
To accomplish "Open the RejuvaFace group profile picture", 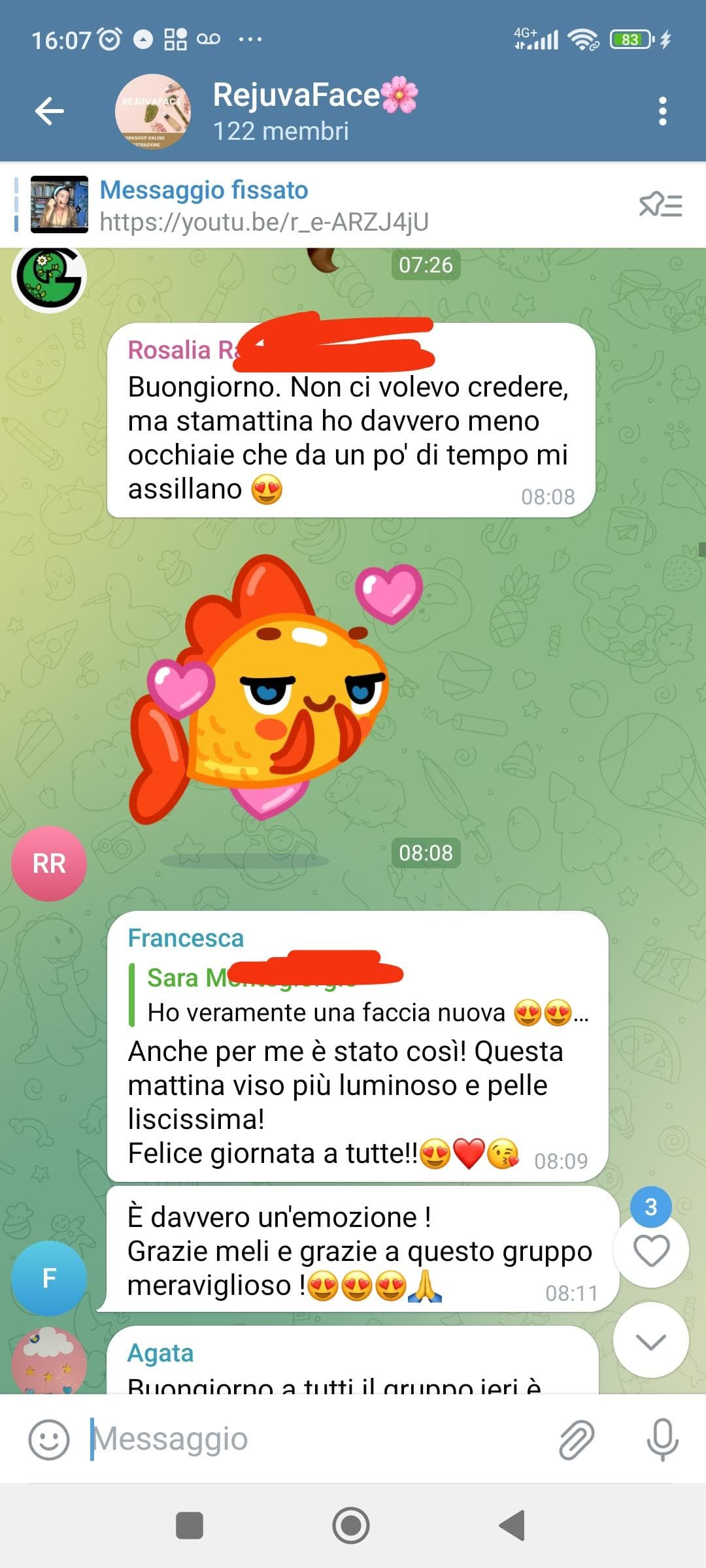I will [153, 112].
